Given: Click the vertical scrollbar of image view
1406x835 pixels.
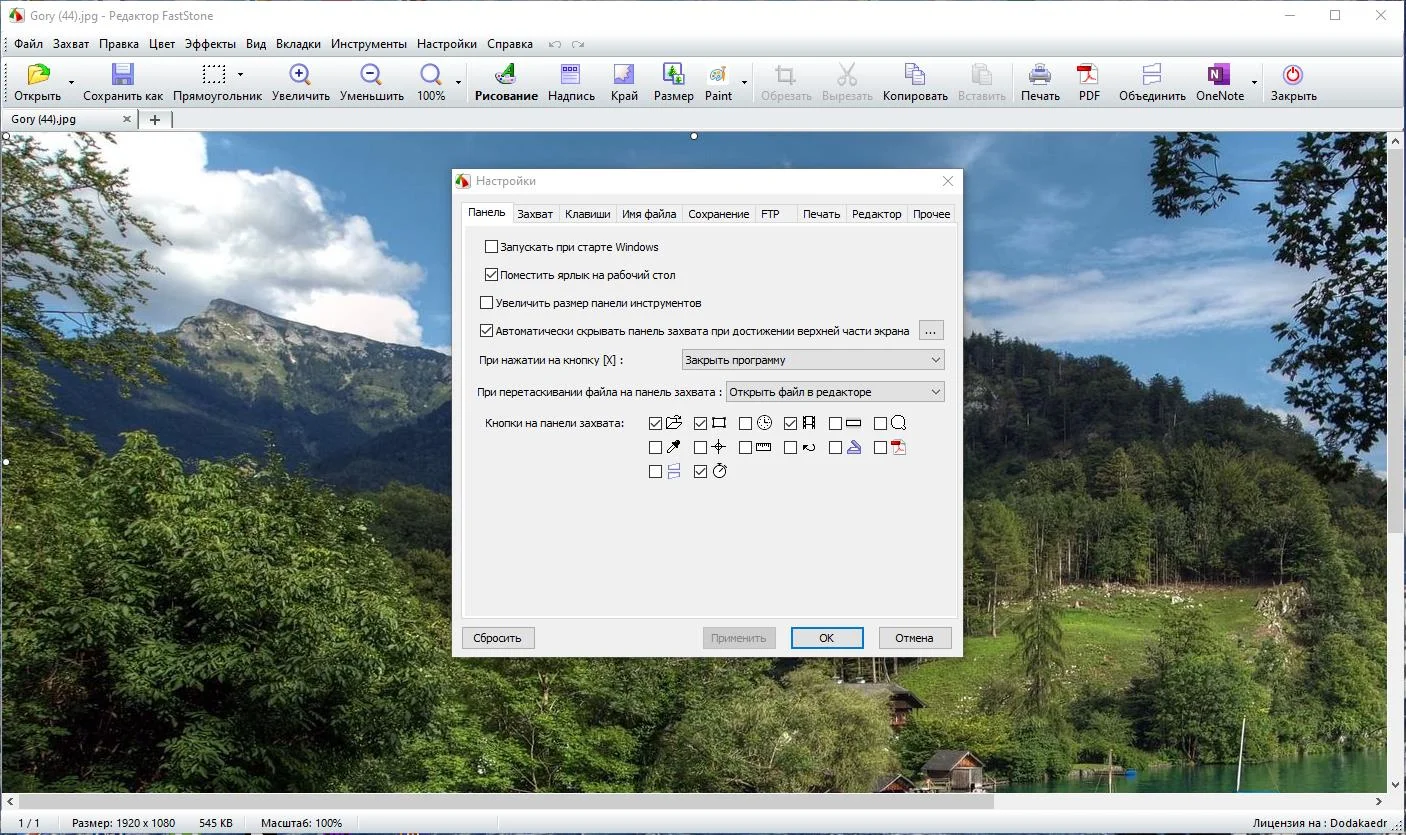Looking at the screenshot, I should (x=1396, y=340).
